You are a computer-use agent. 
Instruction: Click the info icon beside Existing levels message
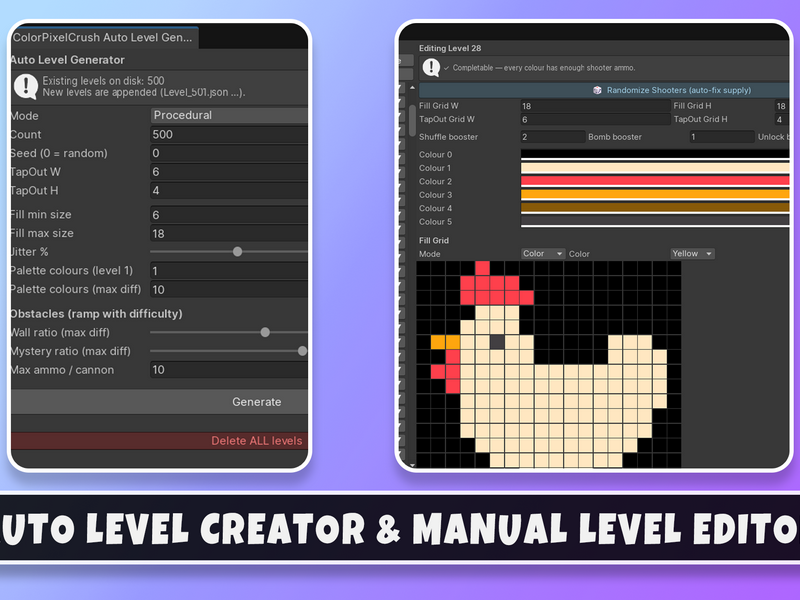(26, 86)
